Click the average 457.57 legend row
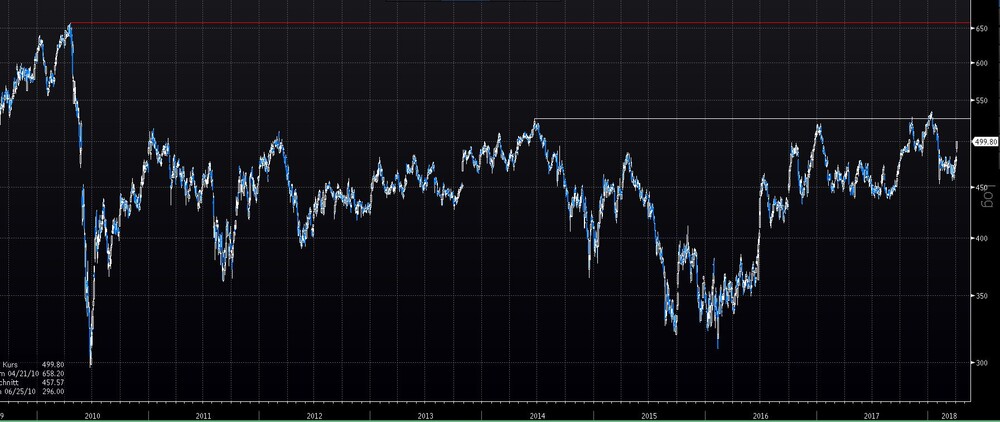Viewport: 1000px width, 422px height. [x=33, y=382]
